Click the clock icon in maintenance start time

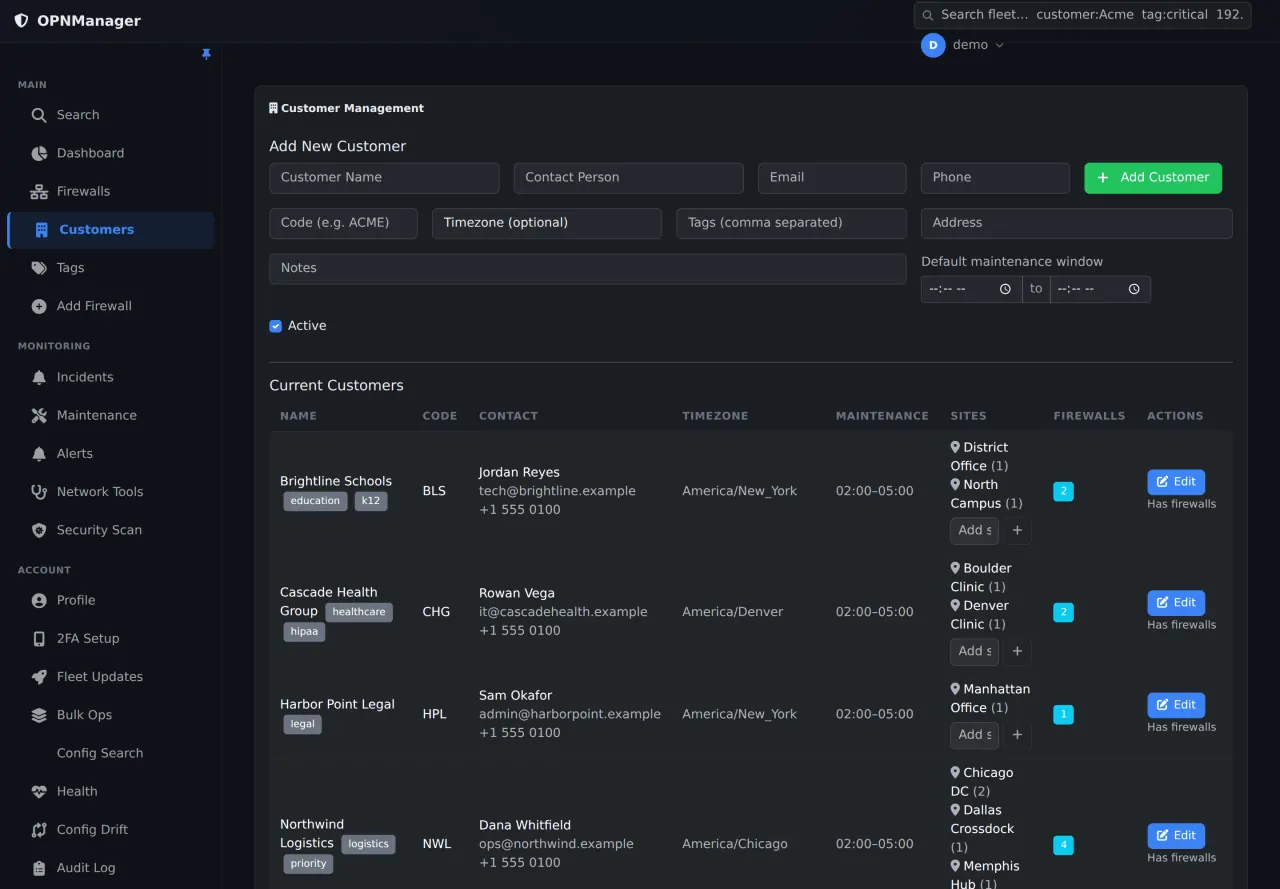tap(1005, 289)
